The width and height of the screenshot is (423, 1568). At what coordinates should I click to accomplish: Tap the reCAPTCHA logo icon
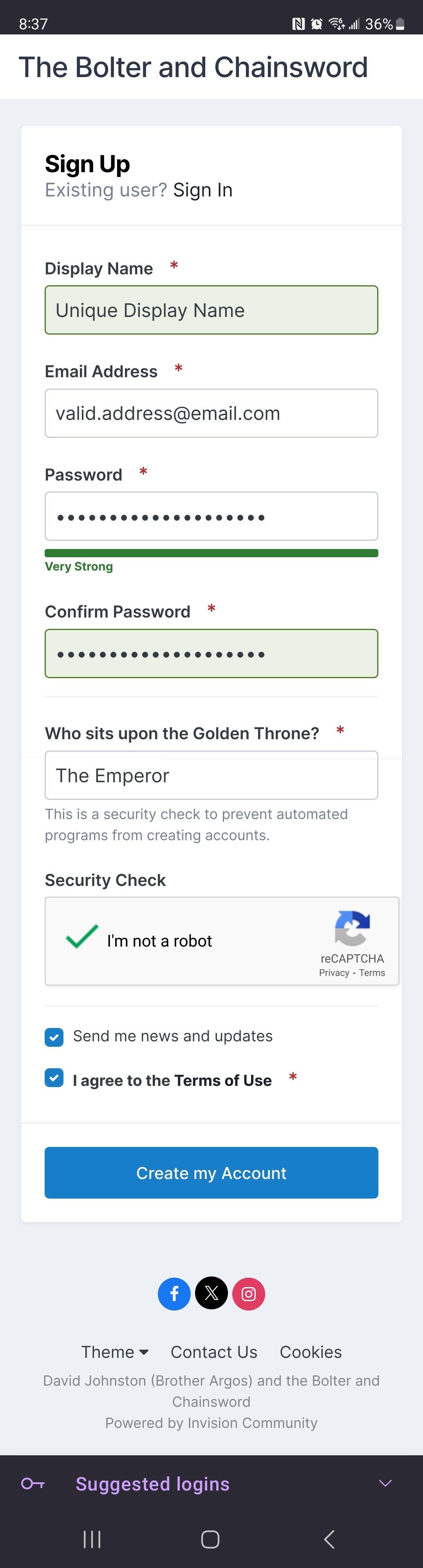tap(352, 928)
